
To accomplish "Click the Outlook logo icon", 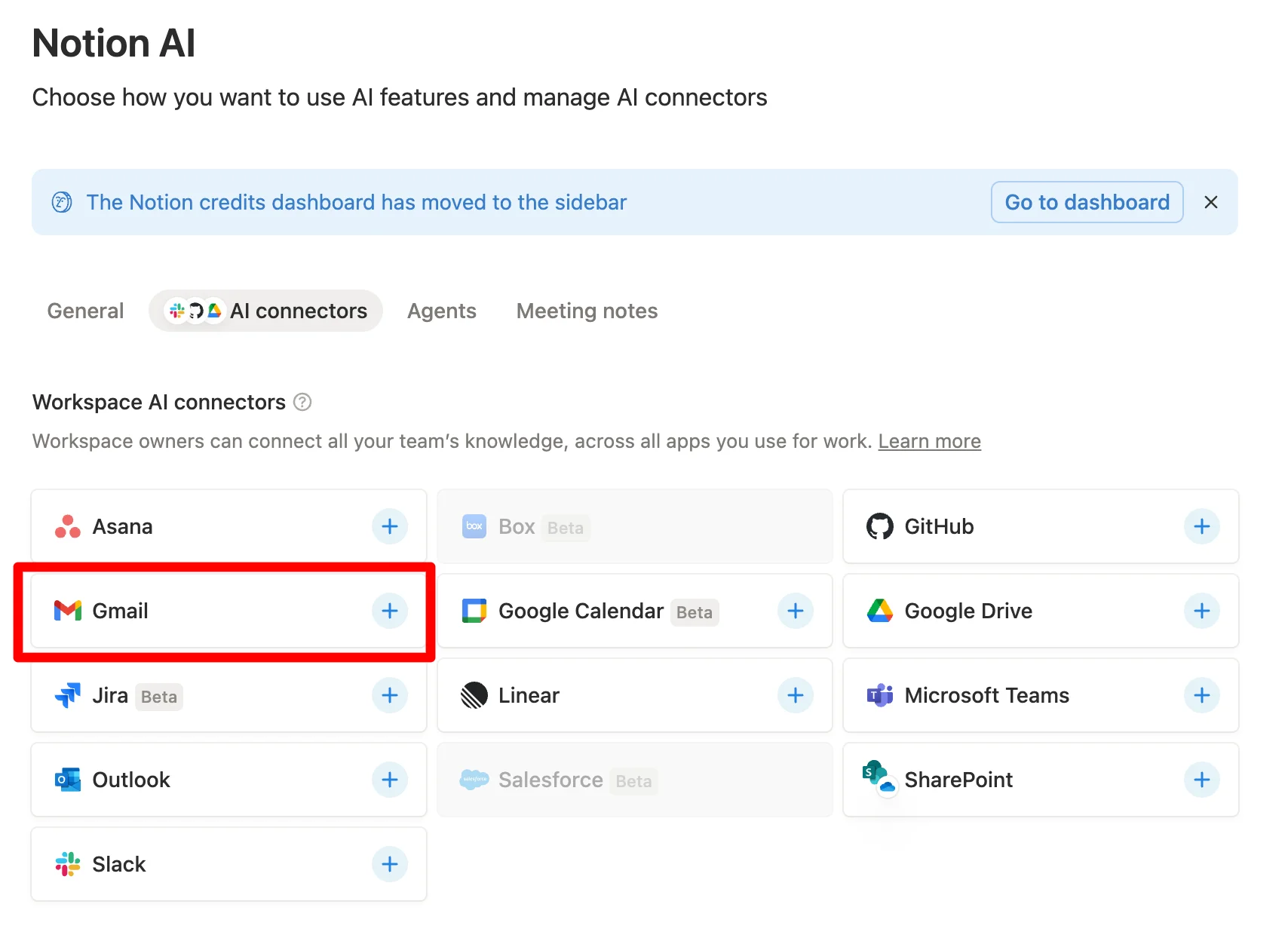I will pos(68,780).
